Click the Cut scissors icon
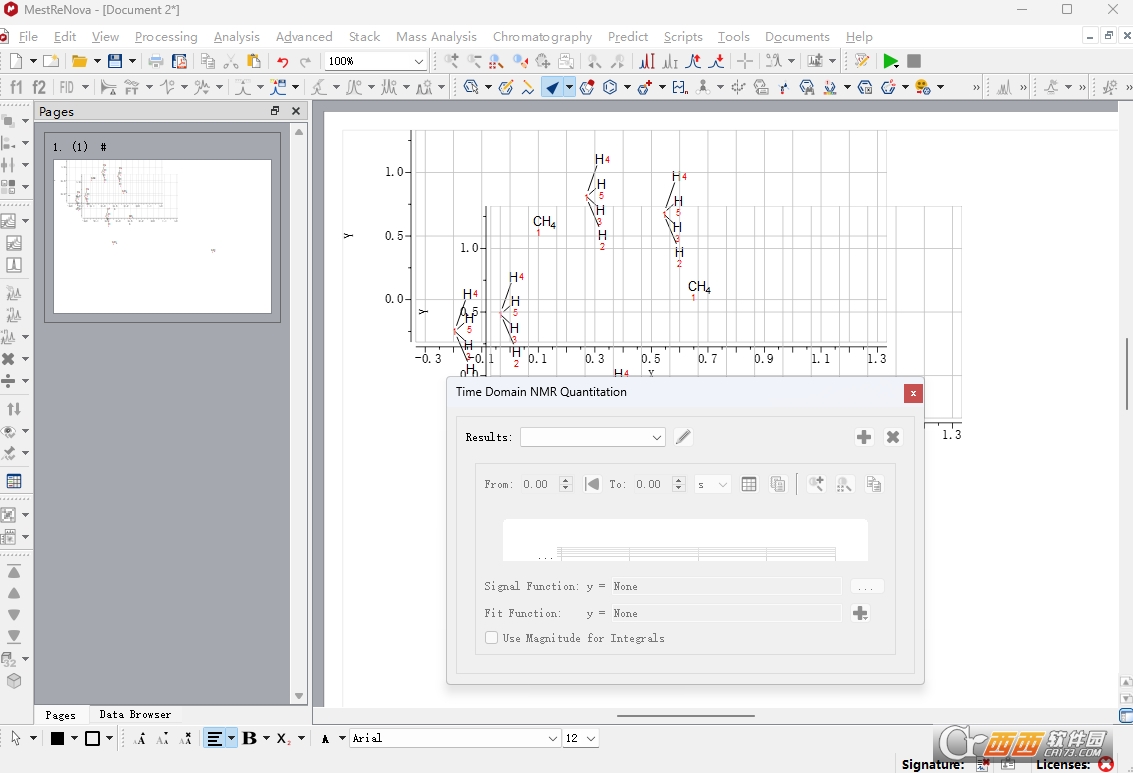 [x=231, y=61]
